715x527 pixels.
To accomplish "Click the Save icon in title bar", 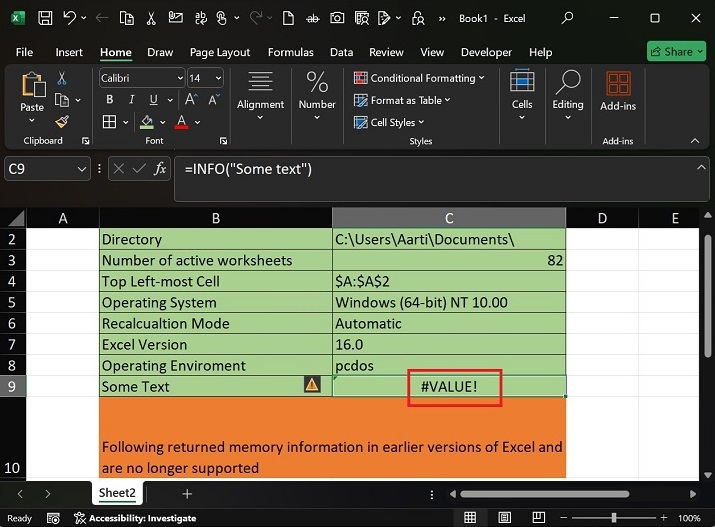I will point(44,18).
